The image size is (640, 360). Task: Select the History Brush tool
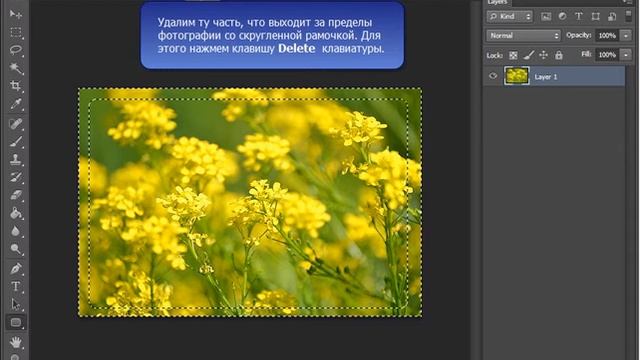click(x=16, y=177)
